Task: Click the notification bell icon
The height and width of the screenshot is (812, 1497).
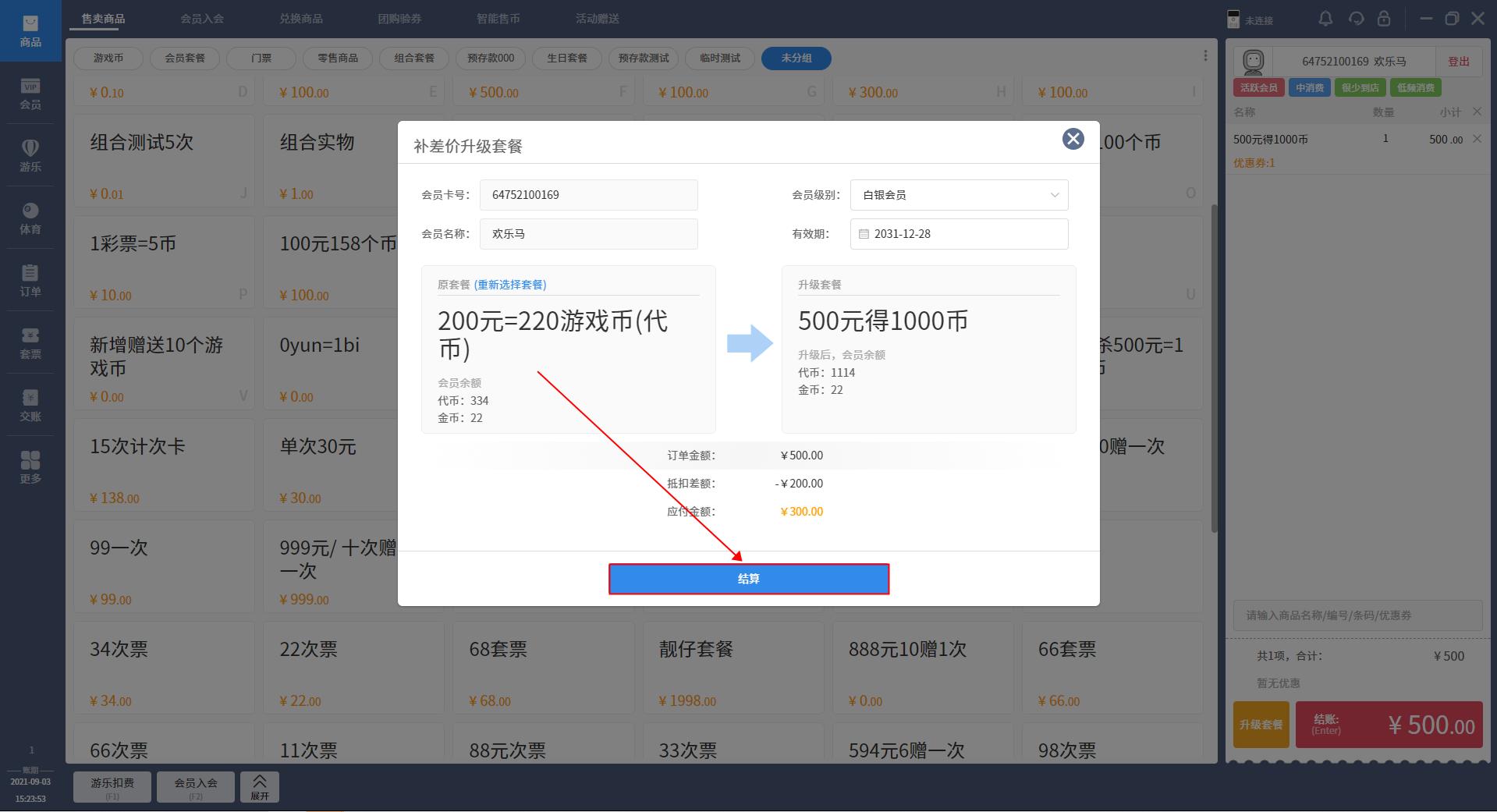Action: point(1325,19)
